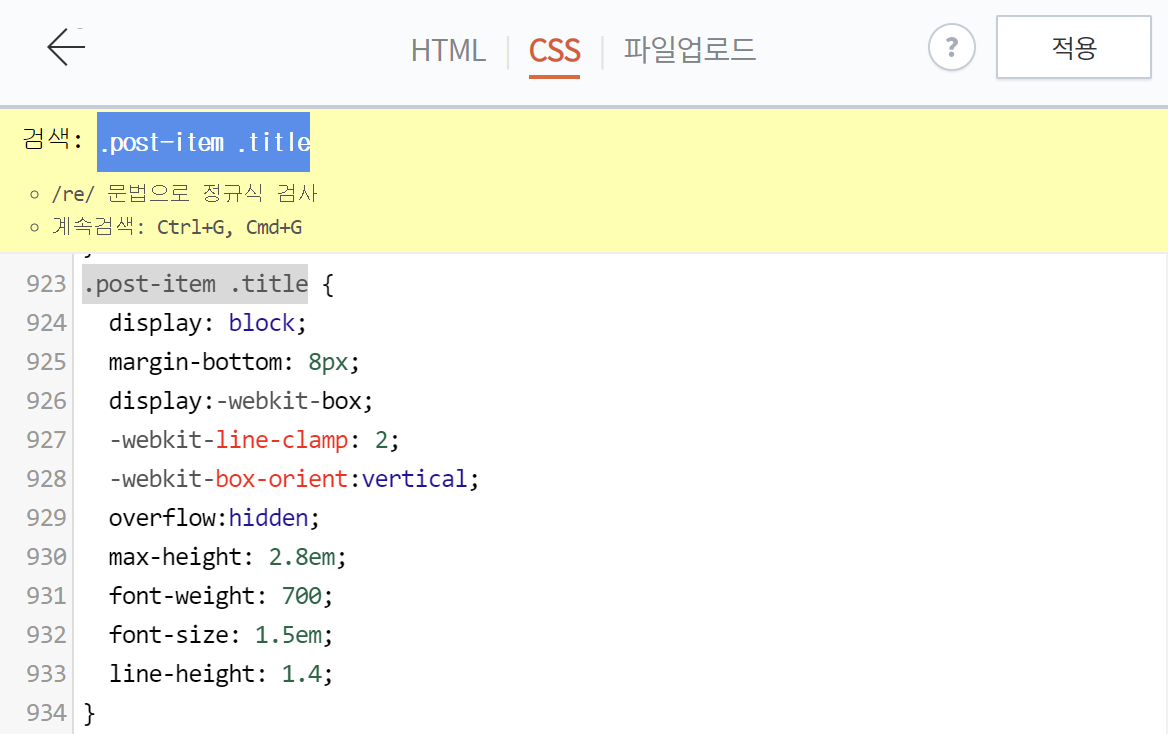1168x734 pixels.
Task: Open the 파일업로드 tab
Action: pos(689,50)
